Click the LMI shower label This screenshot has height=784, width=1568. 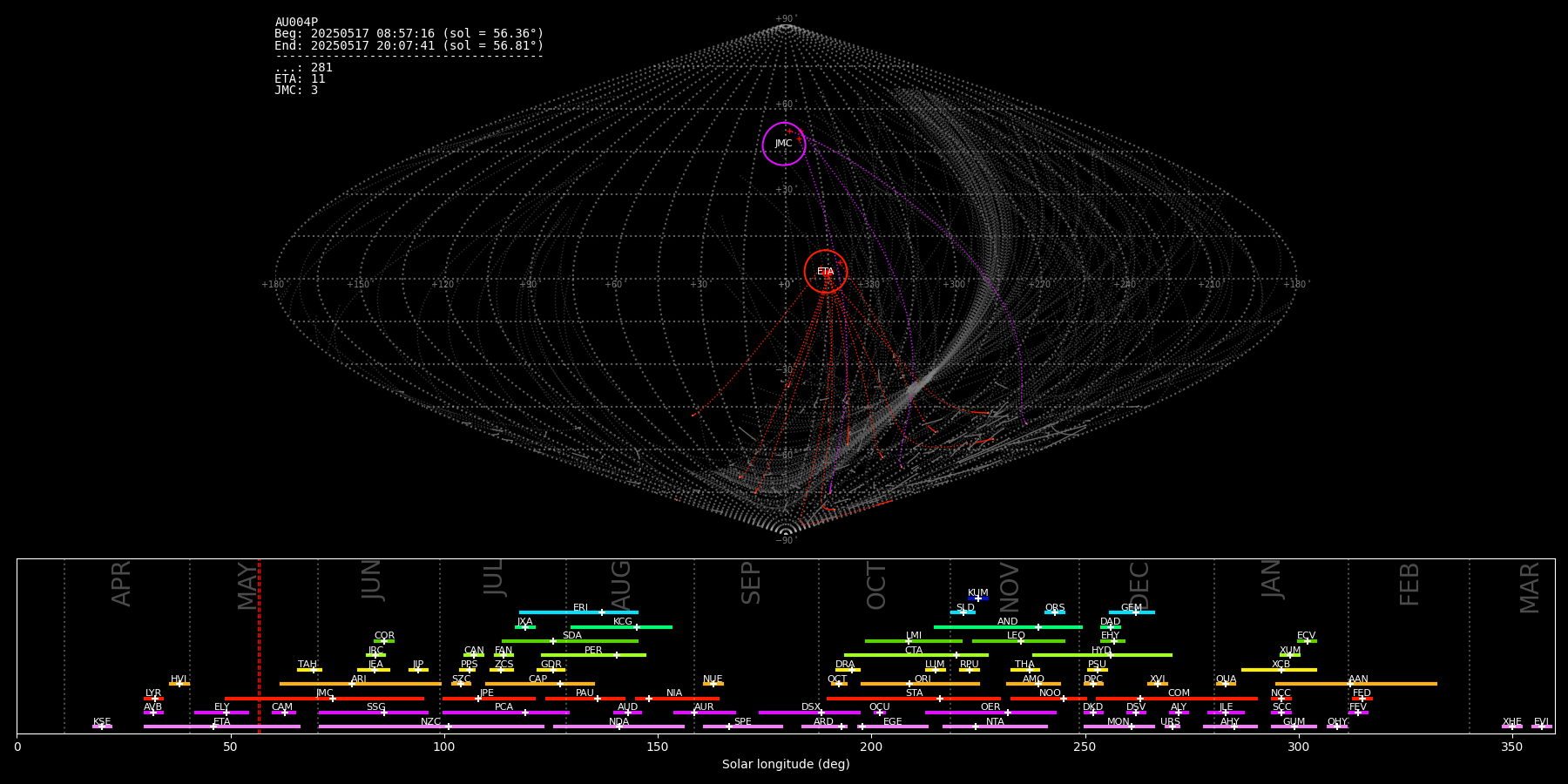(914, 636)
